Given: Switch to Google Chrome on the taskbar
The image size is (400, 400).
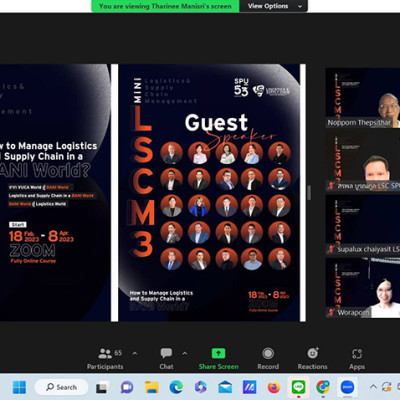Looking at the screenshot, I should [323, 387].
